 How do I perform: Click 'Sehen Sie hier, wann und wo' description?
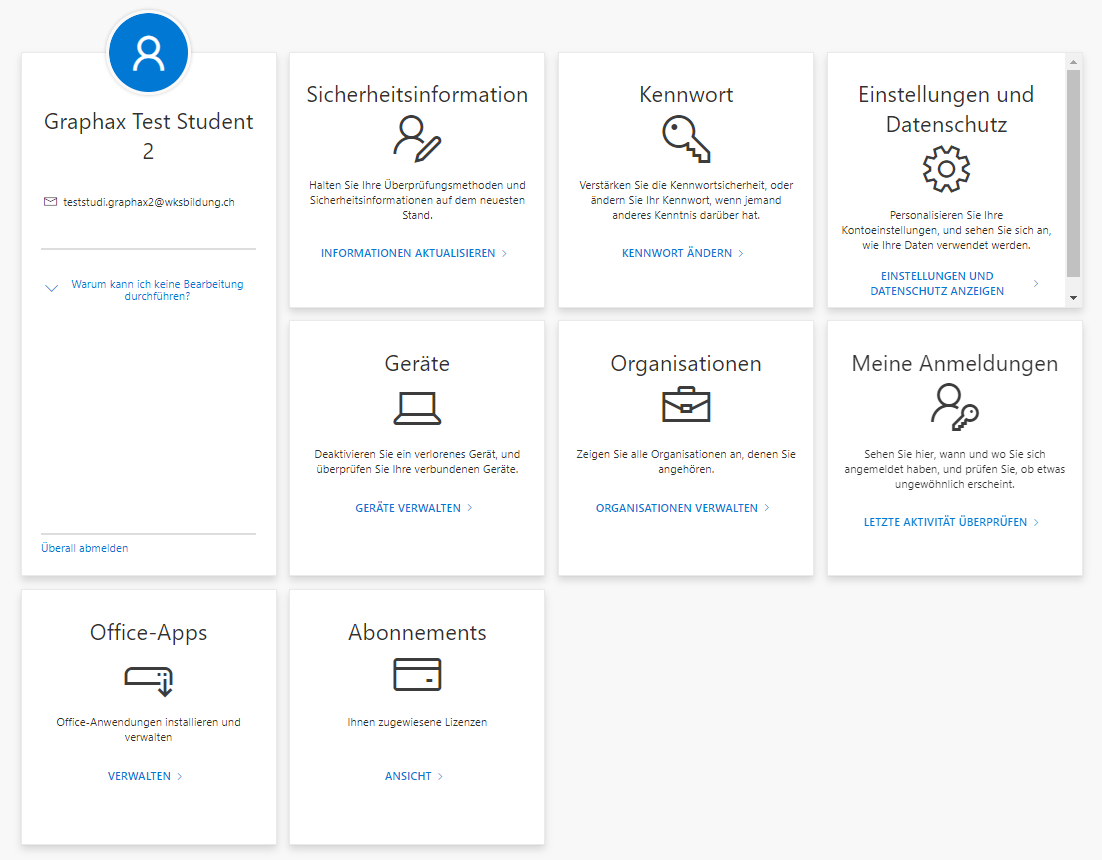[x=954, y=469]
